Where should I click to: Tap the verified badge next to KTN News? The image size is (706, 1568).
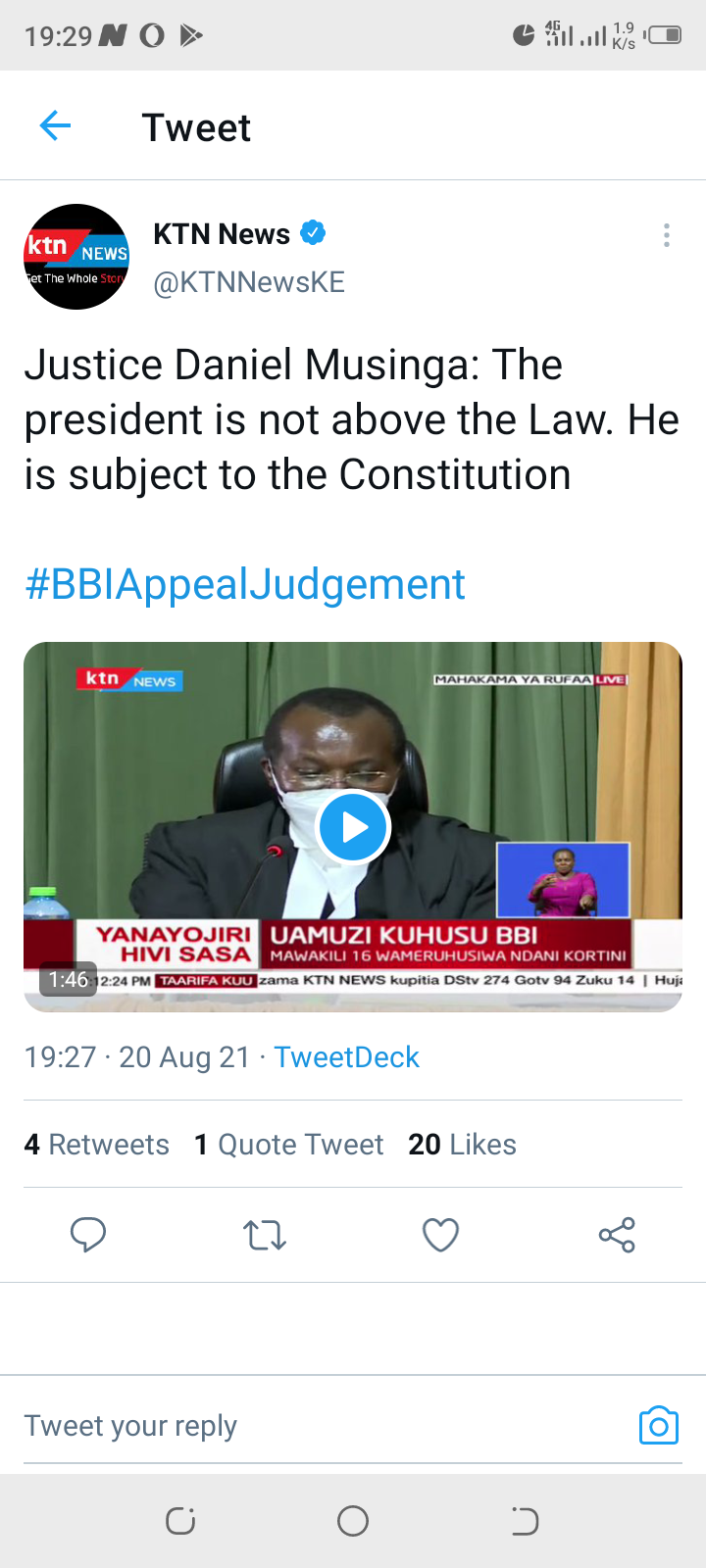click(x=313, y=233)
